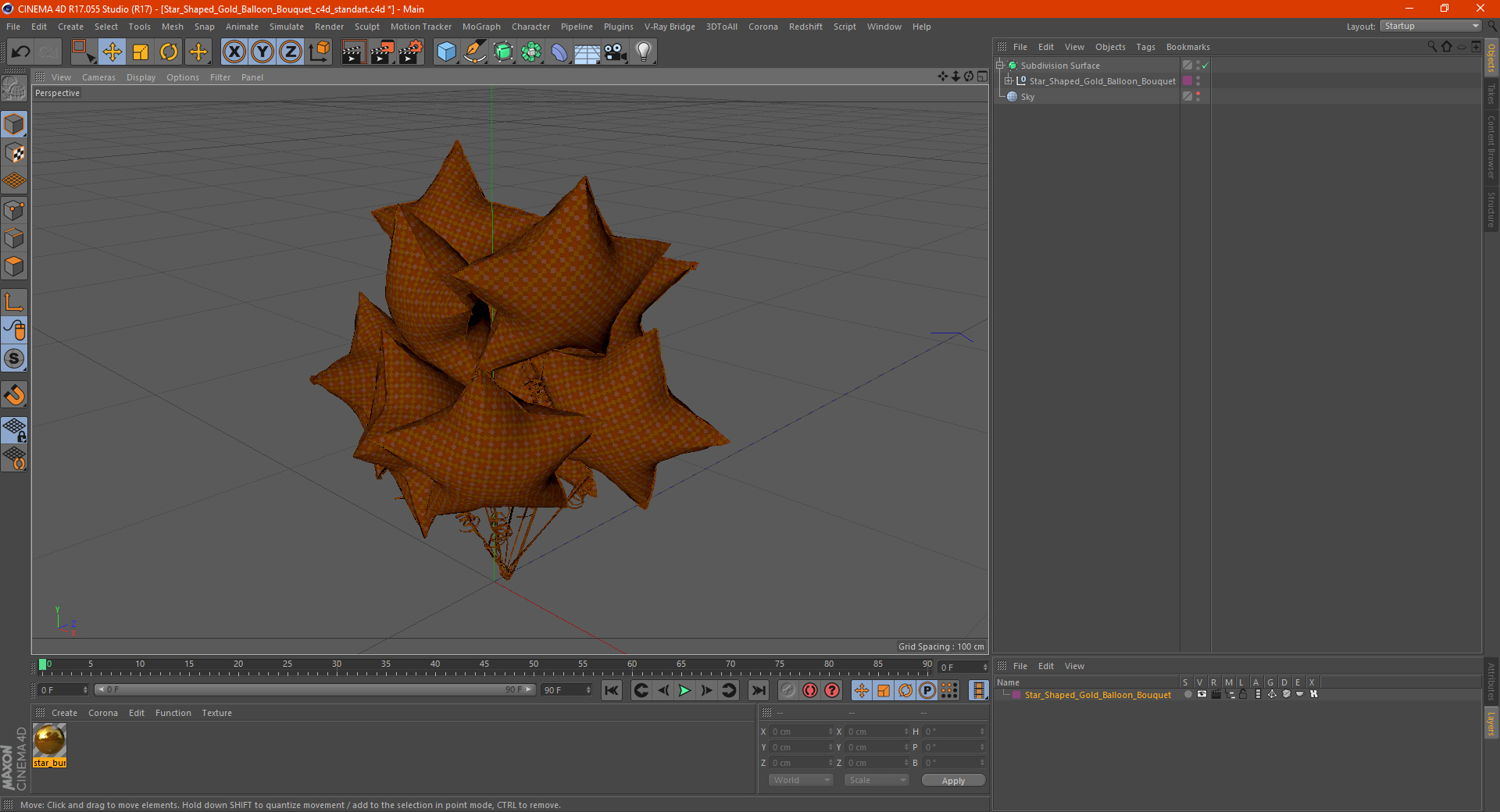
Task: Play the animation forward
Action: [684, 690]
